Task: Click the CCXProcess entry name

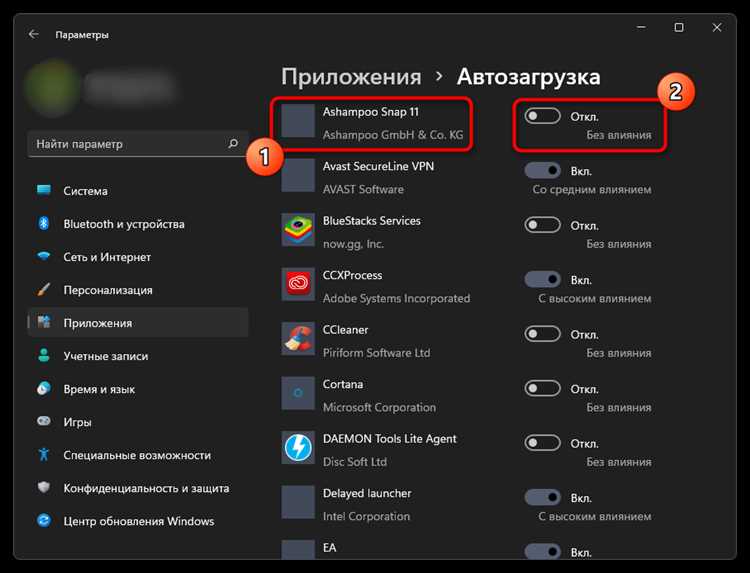Action: coord(353,275)
